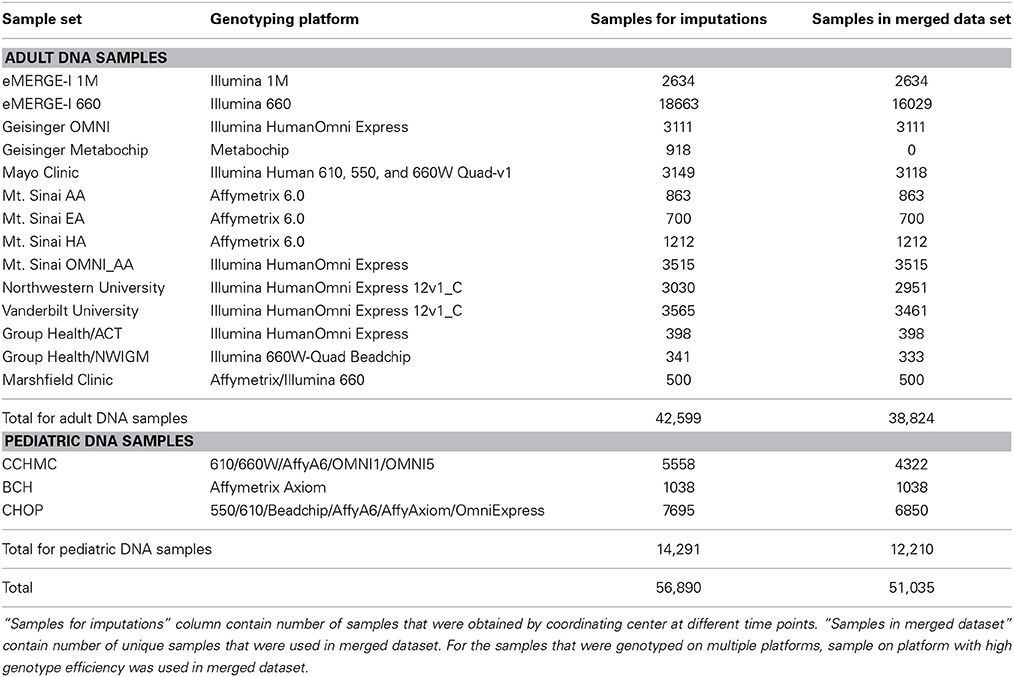Select the "Samples in merged data set" header
Image resolution: width=1014 pixels, height=677 pixels.
point(911,19)
